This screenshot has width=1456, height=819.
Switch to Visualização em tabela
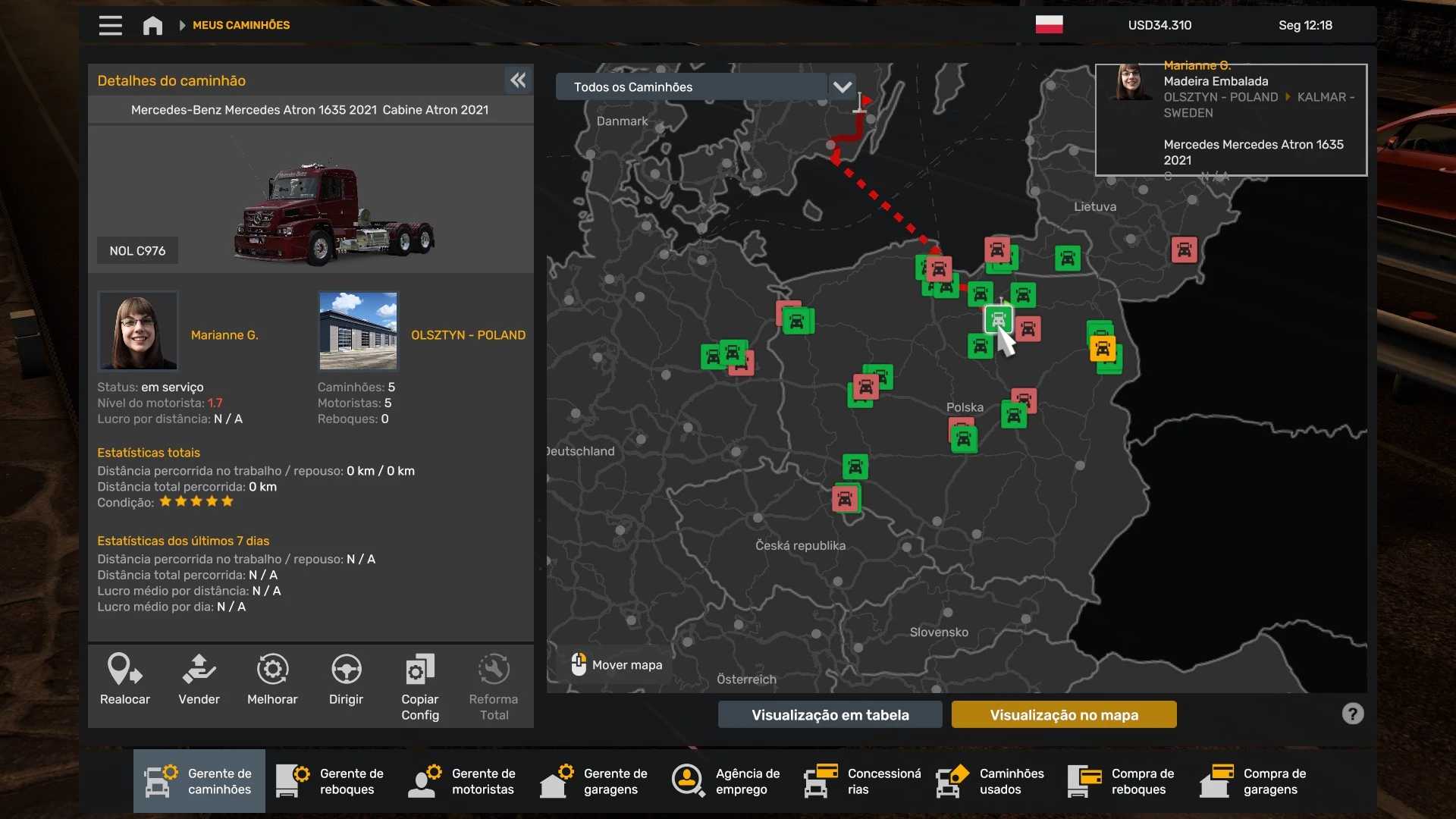[830, 714]
